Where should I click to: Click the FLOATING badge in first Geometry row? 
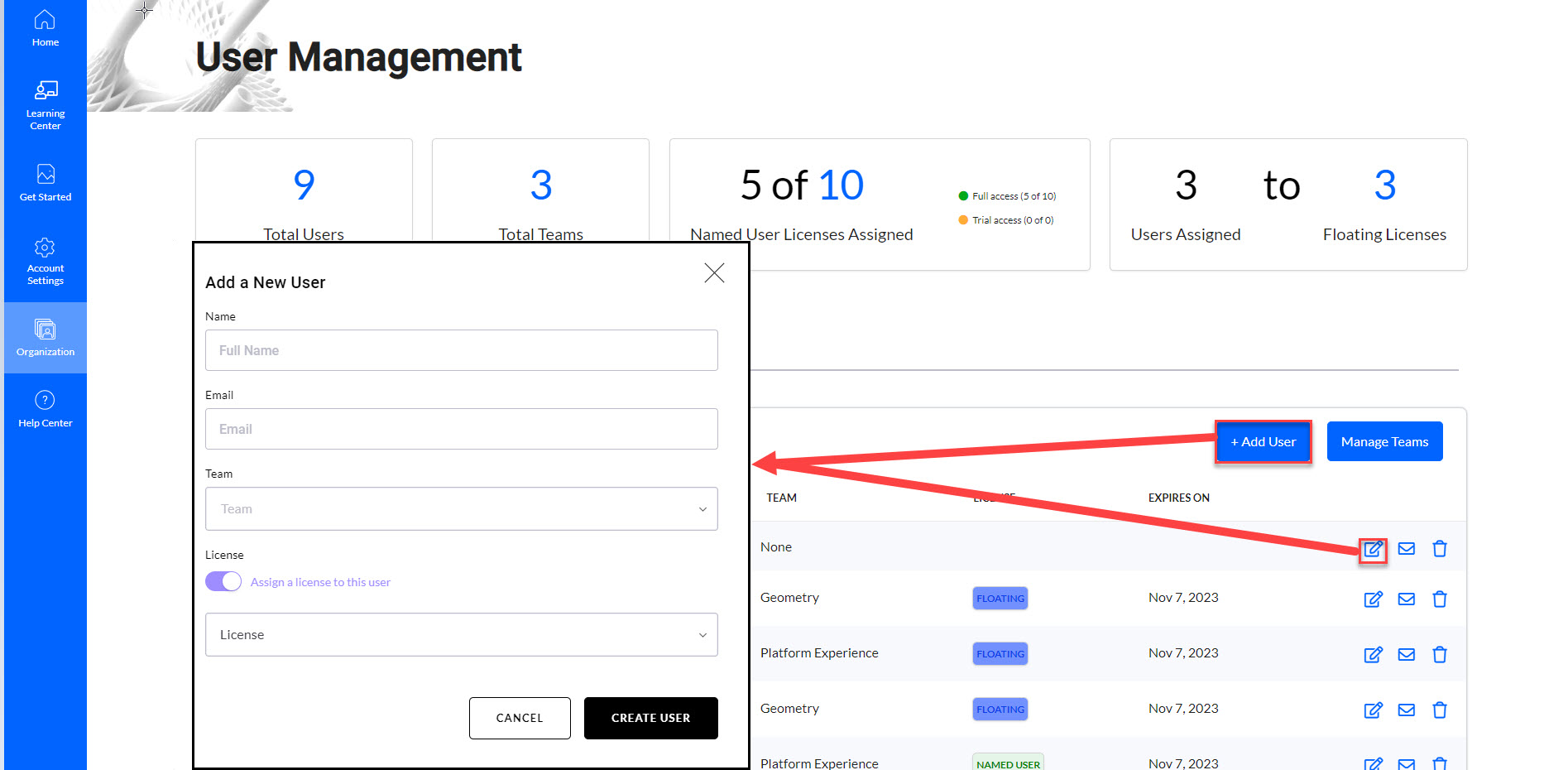(x=1000, y=599)
